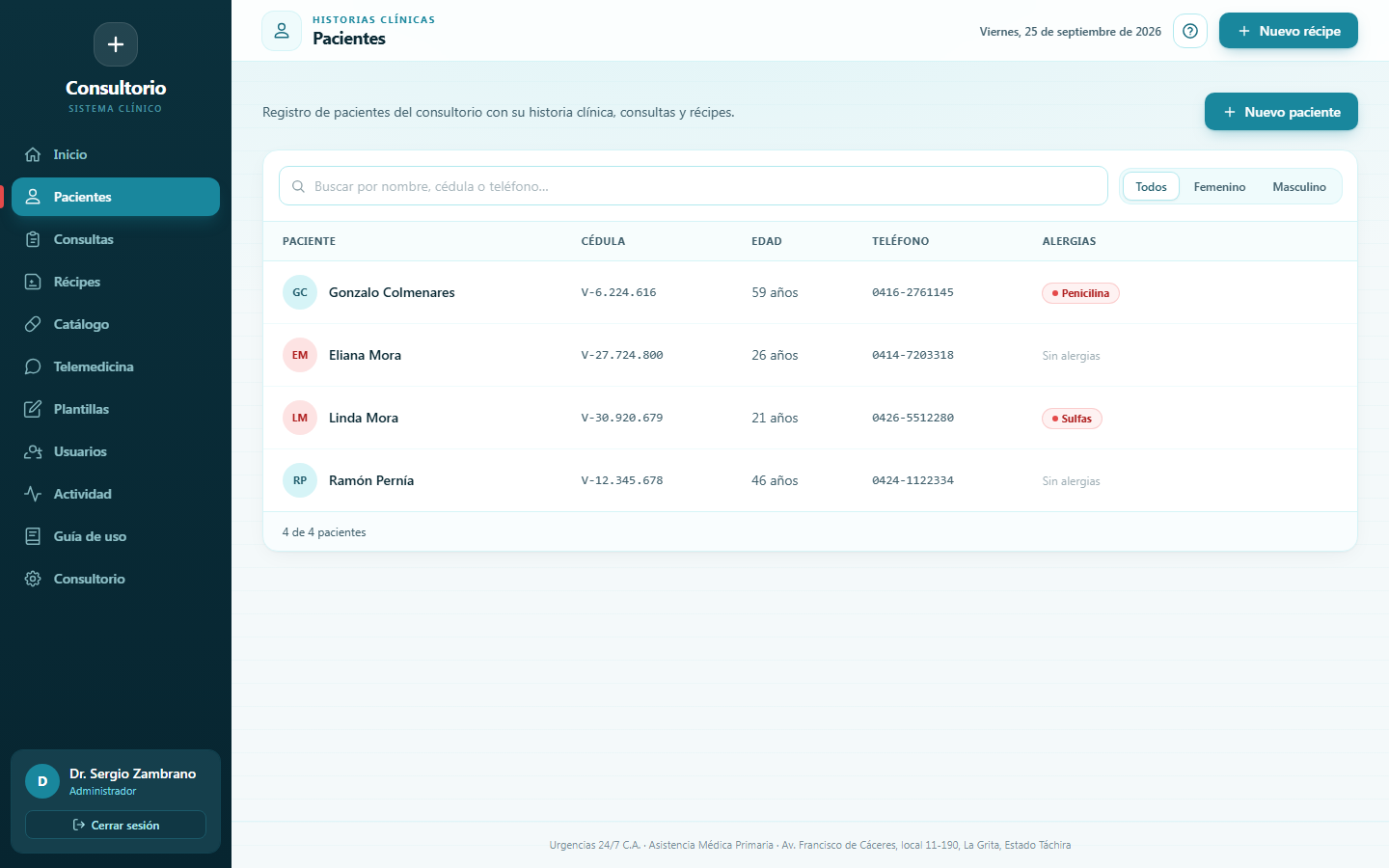Click the Pacientes header person icon
The width and height of the screenshot is (1389, 868).
click(282, 31)
